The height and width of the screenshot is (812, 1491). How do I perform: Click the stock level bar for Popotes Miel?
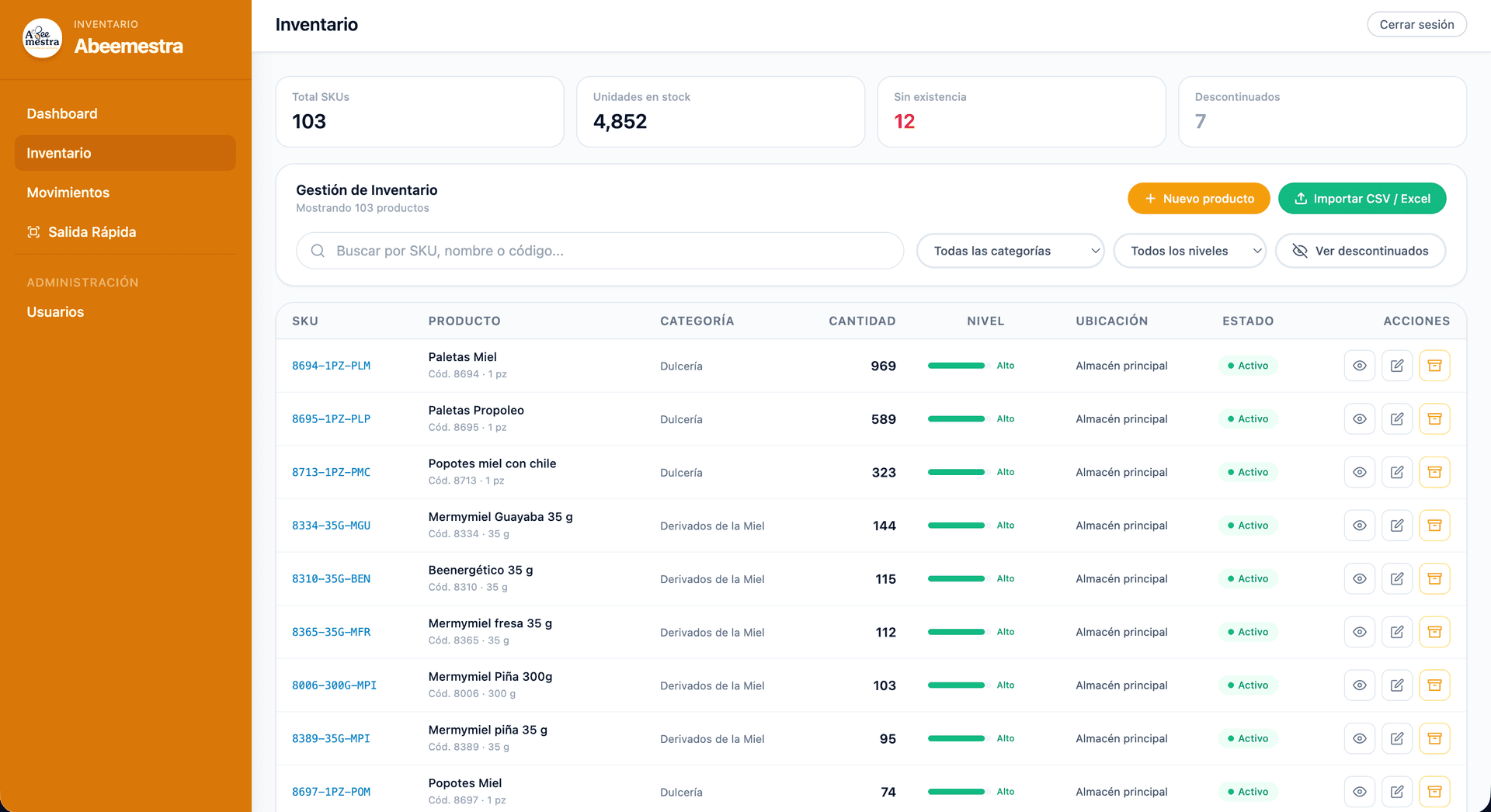coord(956,792)
